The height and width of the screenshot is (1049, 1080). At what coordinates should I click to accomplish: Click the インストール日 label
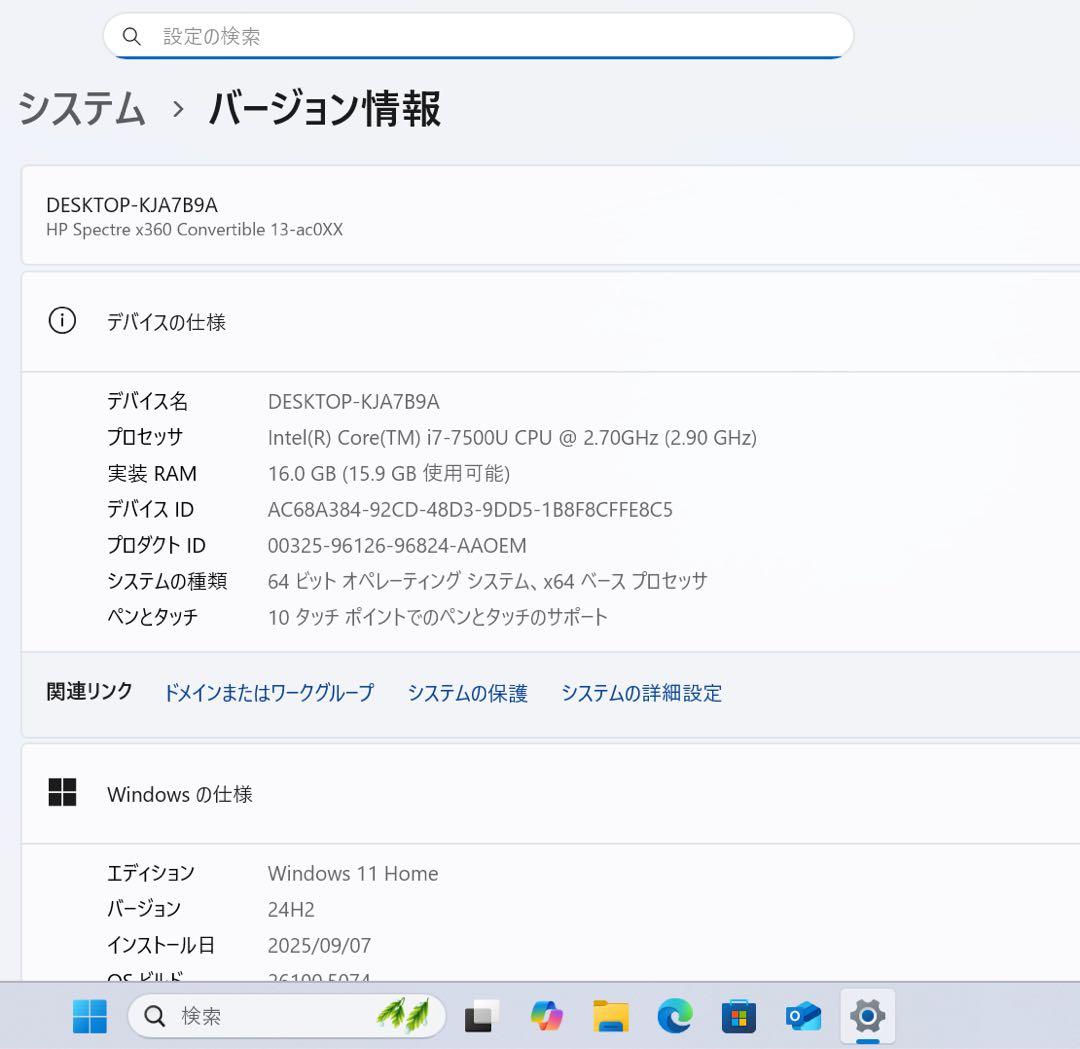point(161,944)
